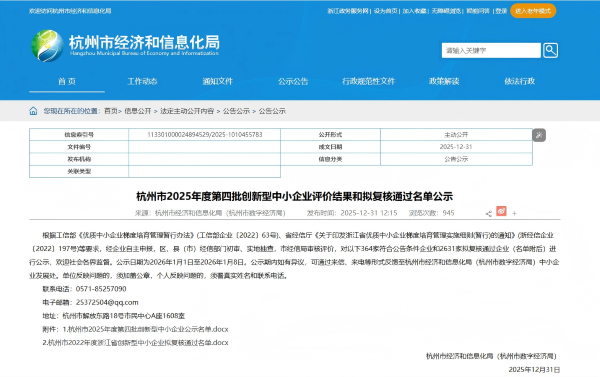Open the 政策解读 navigation tab
This screenshot has height=377, width=600.
[444, 81]
